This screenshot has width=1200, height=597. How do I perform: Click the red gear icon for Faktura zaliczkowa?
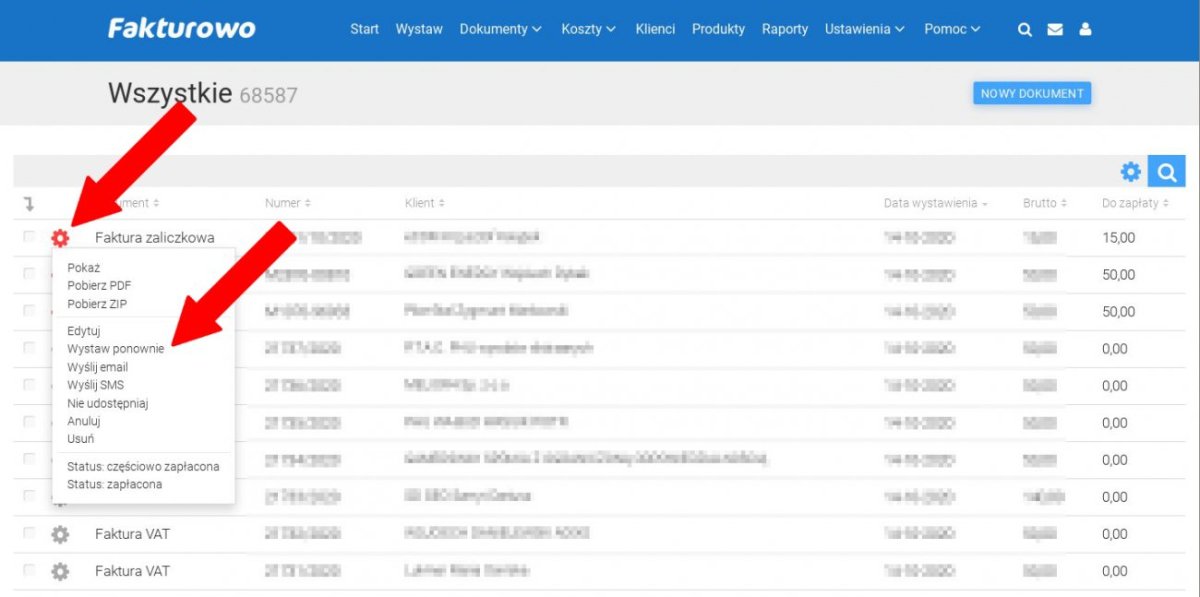(60, 237)
